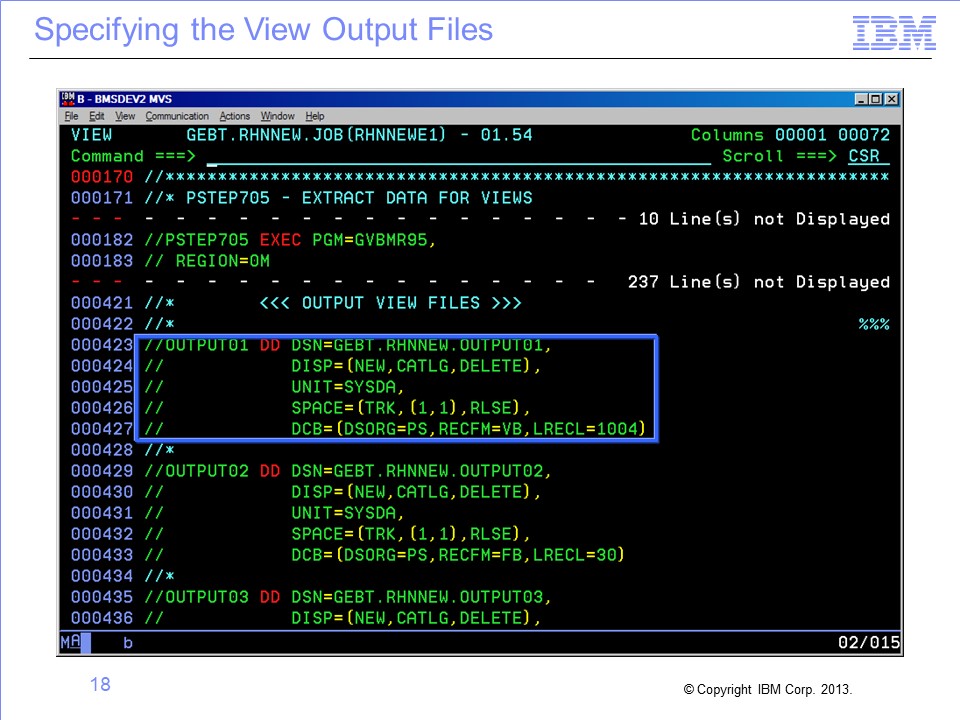This screenshot has height=720, width=960.
Task: Click 'RECFM=FB,LRECL=30' DCB line
Action: pyautogui.click(x=458, y=555)
